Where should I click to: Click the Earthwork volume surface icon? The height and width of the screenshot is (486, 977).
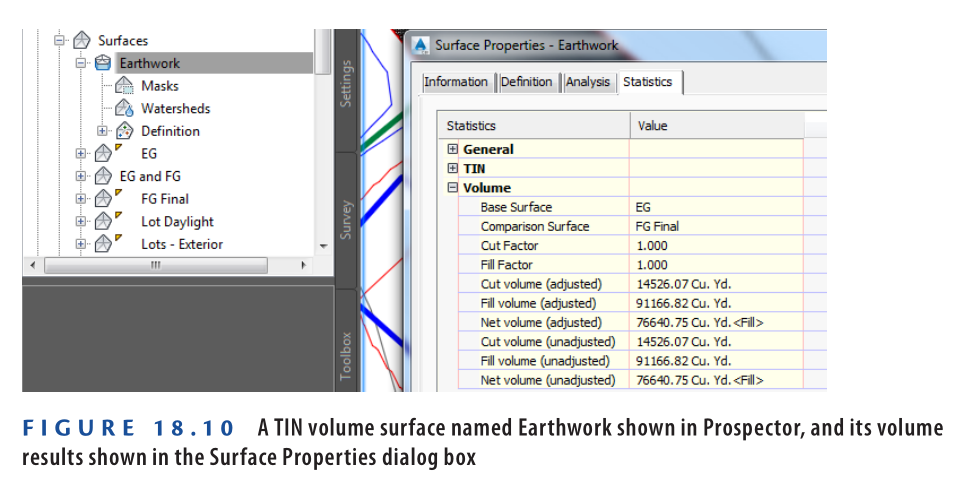tap(102, 63)
